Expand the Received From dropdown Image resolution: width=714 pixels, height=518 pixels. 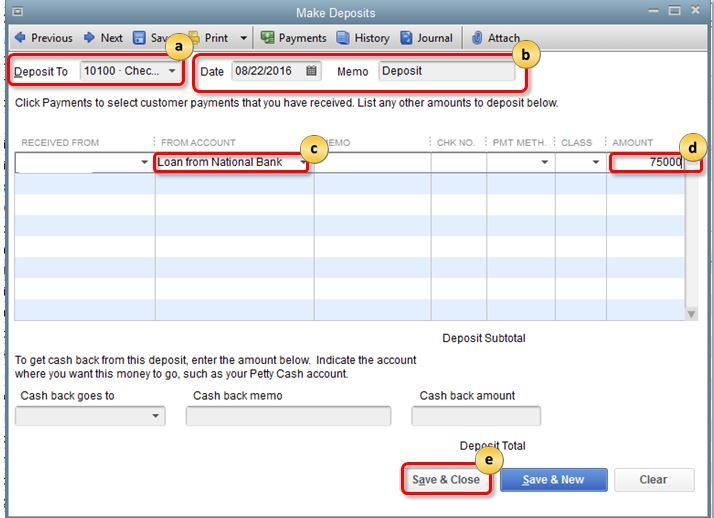144,162
